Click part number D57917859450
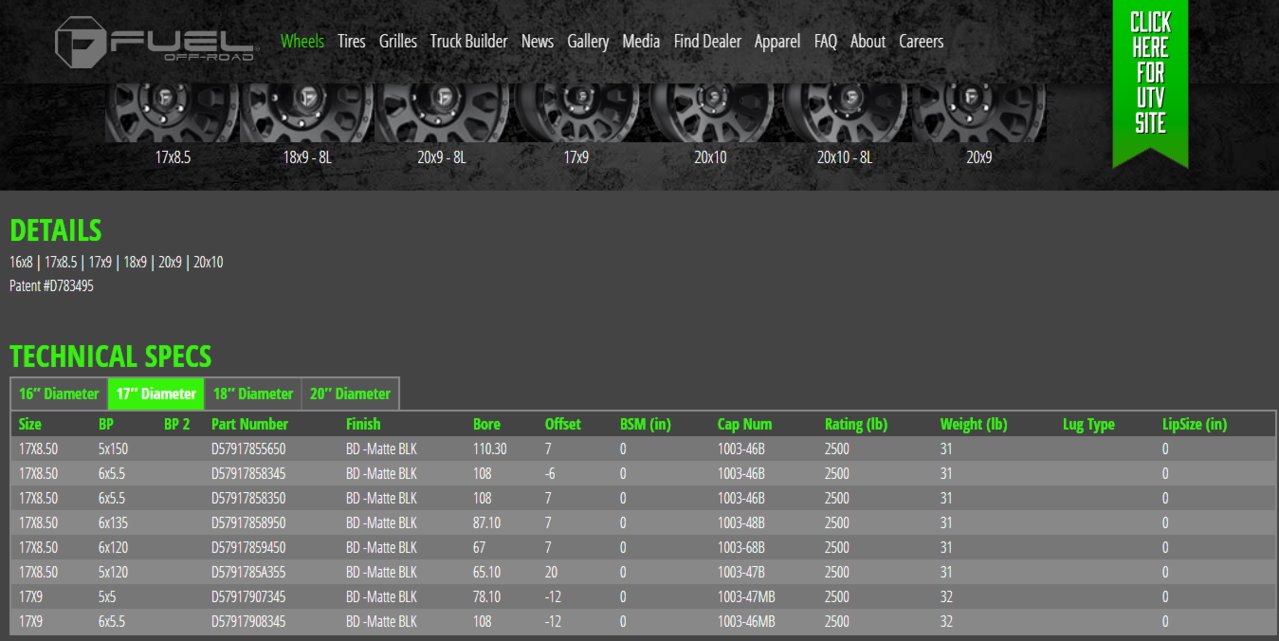Viewport: 1279px width, 641px height. [248, 547]
